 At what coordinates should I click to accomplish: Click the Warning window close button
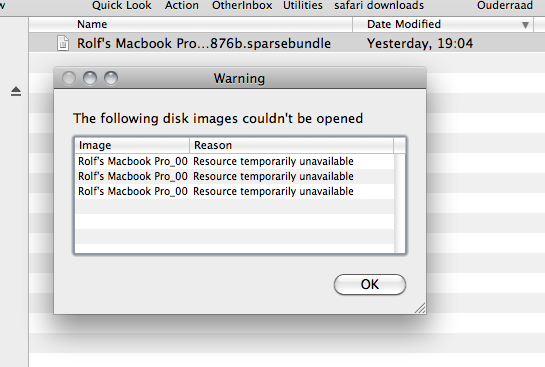pyautogui.click(x=69, y=78)
